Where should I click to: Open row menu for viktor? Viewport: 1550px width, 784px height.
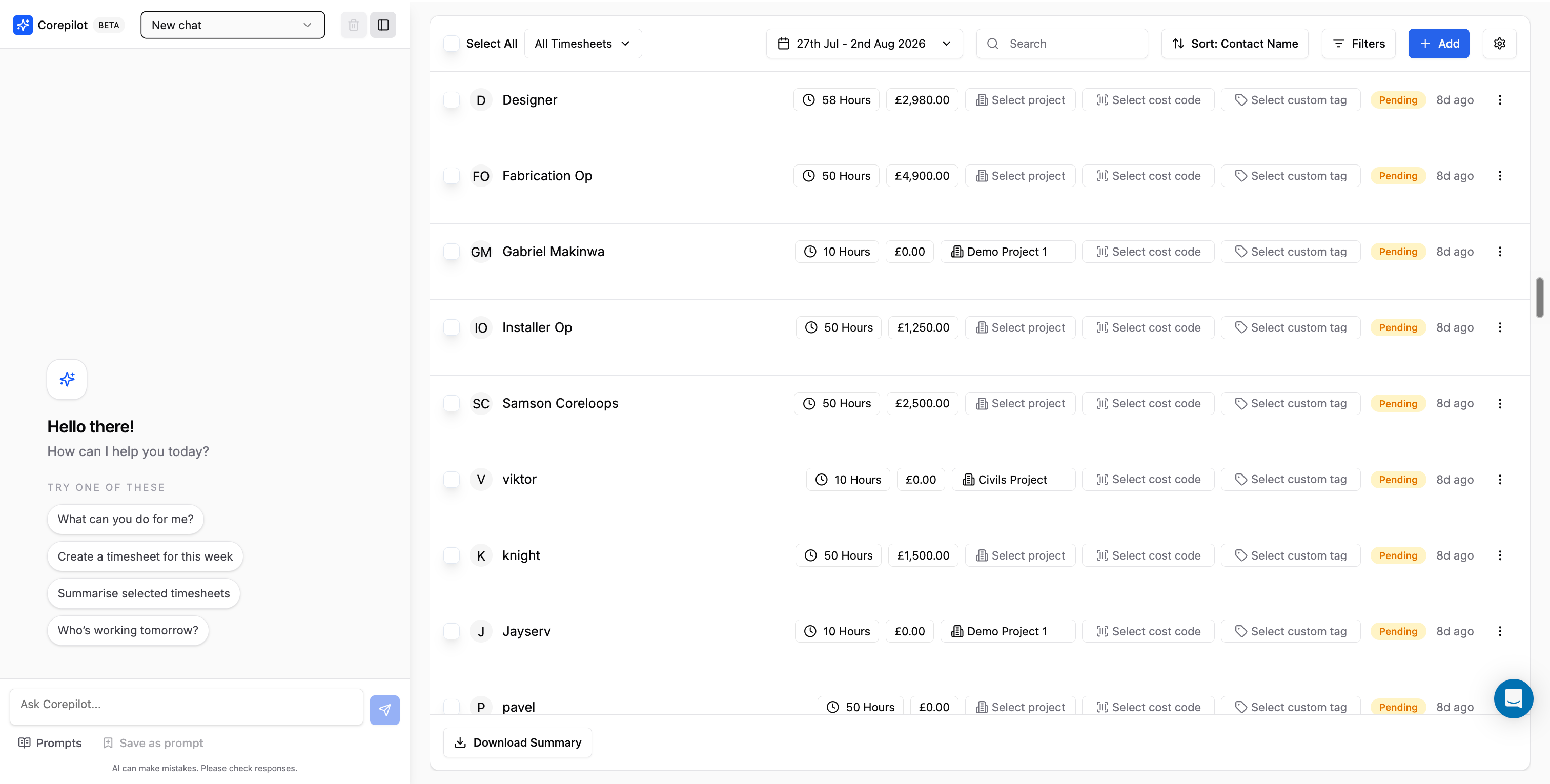tap(1500, 480)
